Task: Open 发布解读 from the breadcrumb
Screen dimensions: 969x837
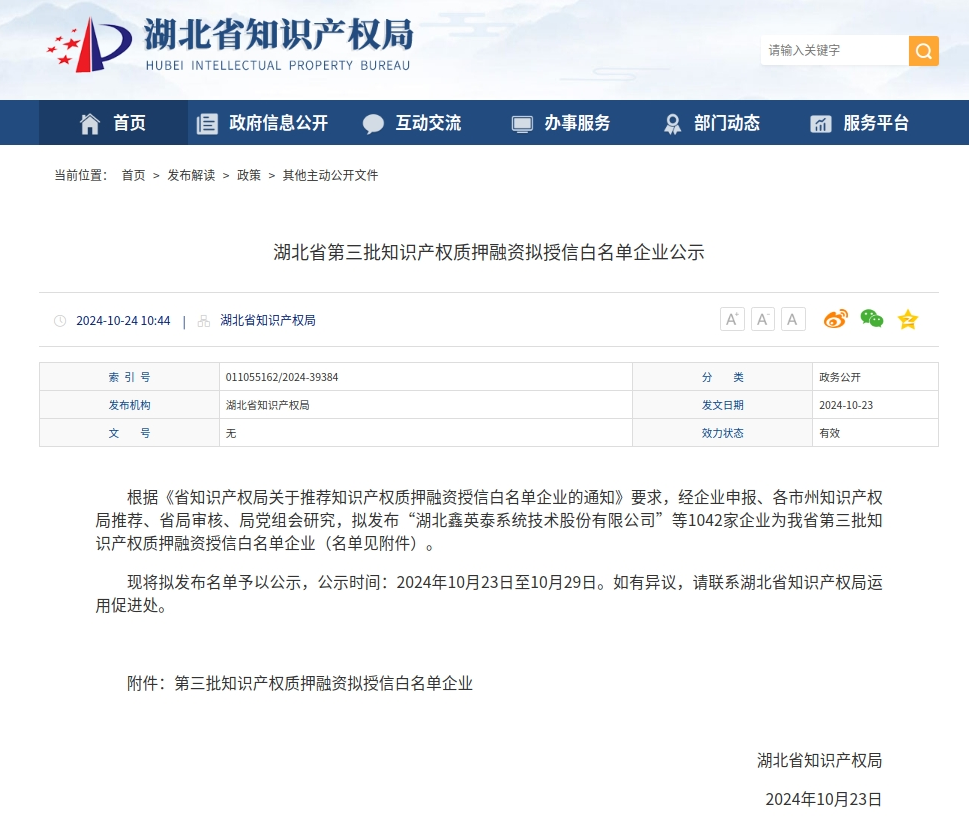Action: 191,175
